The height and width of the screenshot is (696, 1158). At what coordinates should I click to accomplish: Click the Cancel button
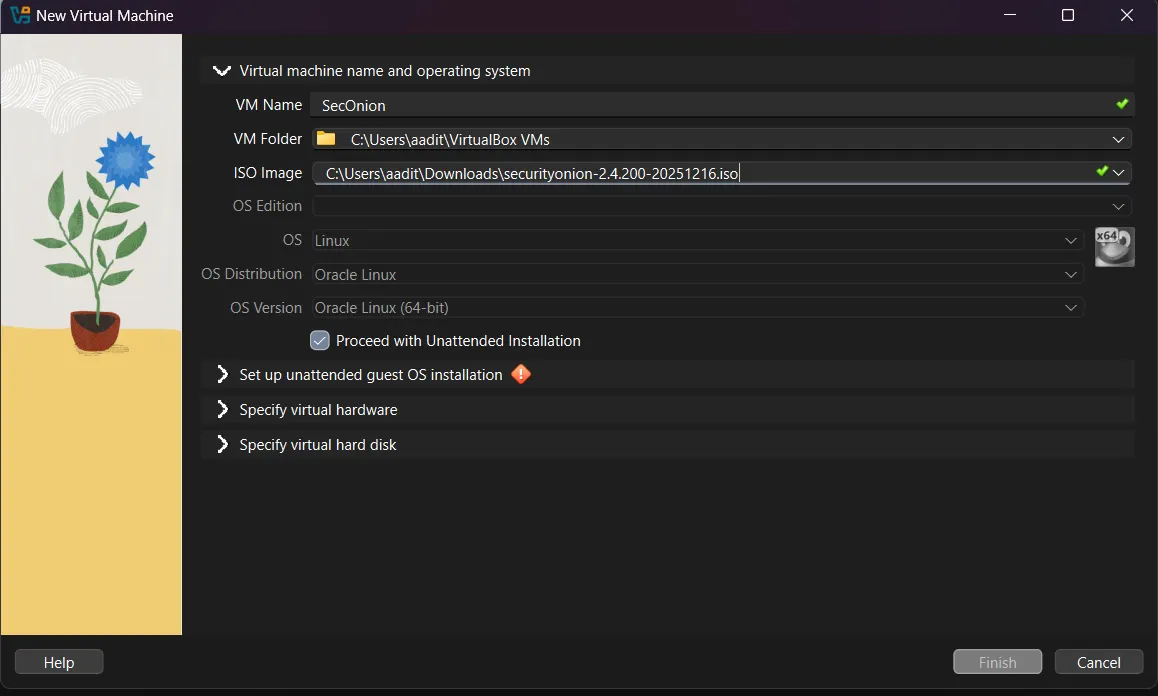pos(1098,662)
